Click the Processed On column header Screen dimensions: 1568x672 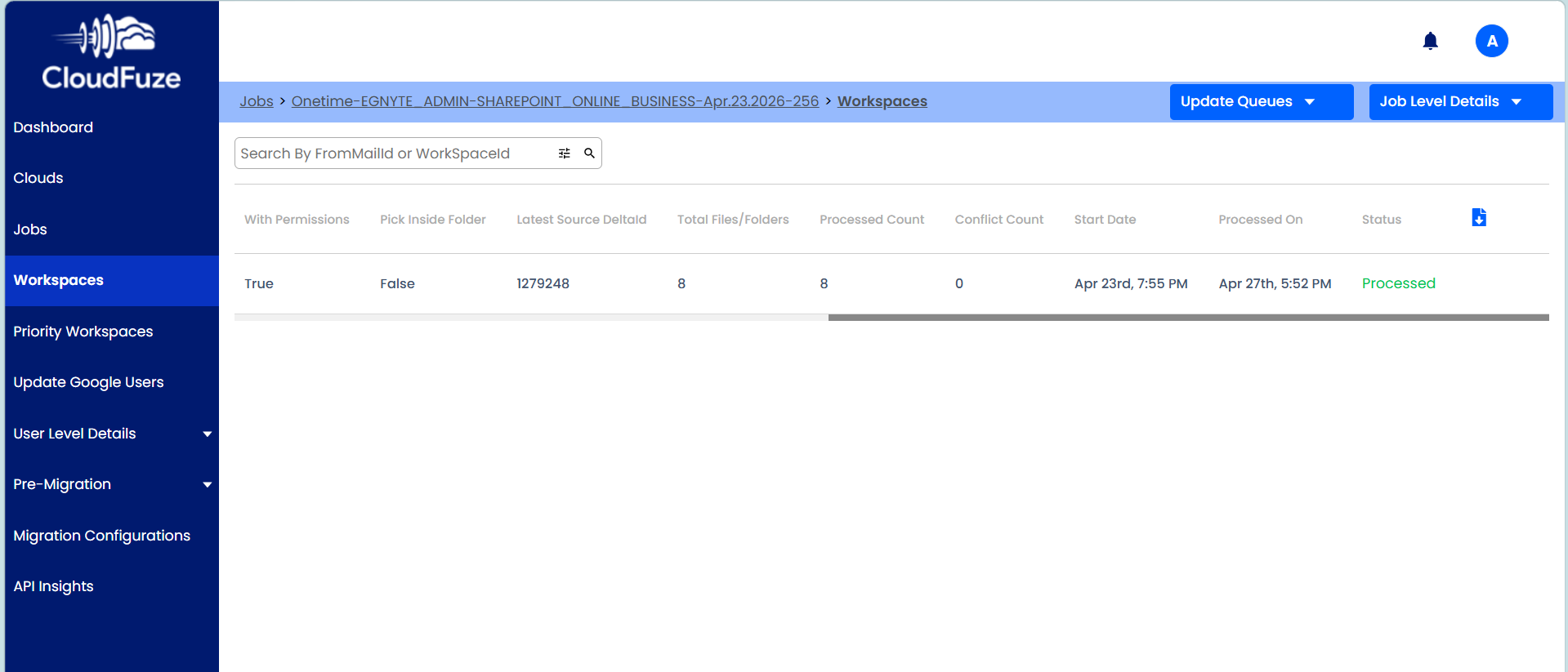click(x=1261, y=220)
